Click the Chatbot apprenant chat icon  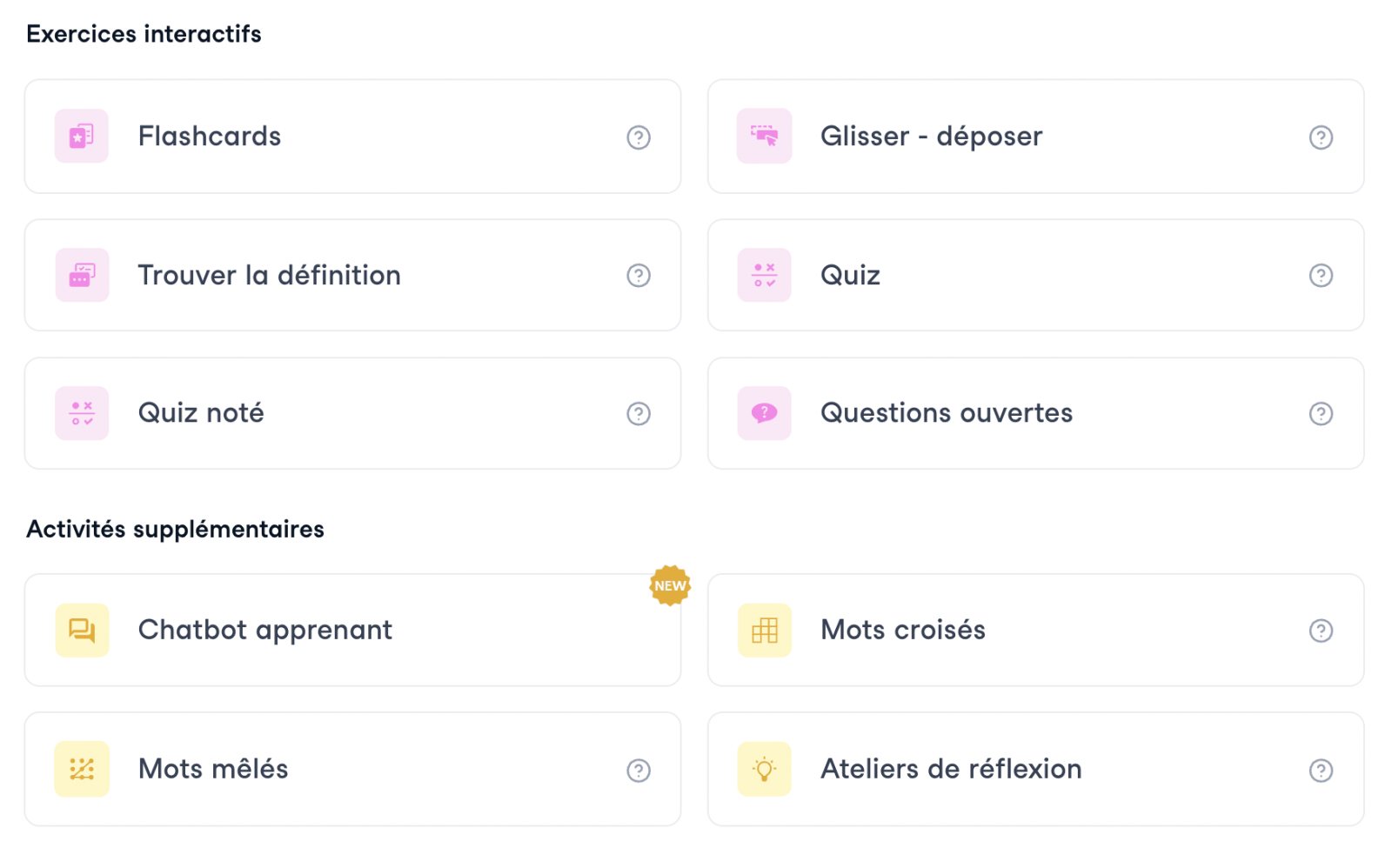tap(82, 630)
